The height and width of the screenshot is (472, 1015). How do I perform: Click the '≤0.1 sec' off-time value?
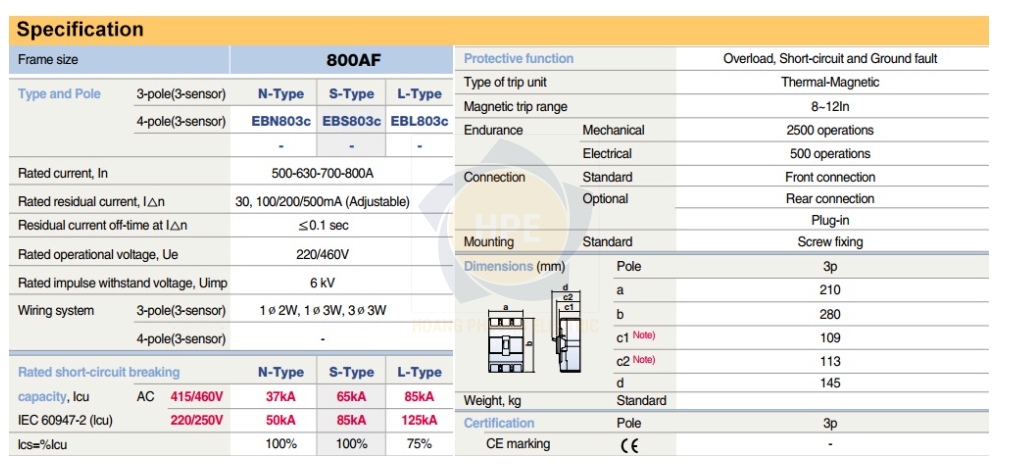(x=322, y=225)
